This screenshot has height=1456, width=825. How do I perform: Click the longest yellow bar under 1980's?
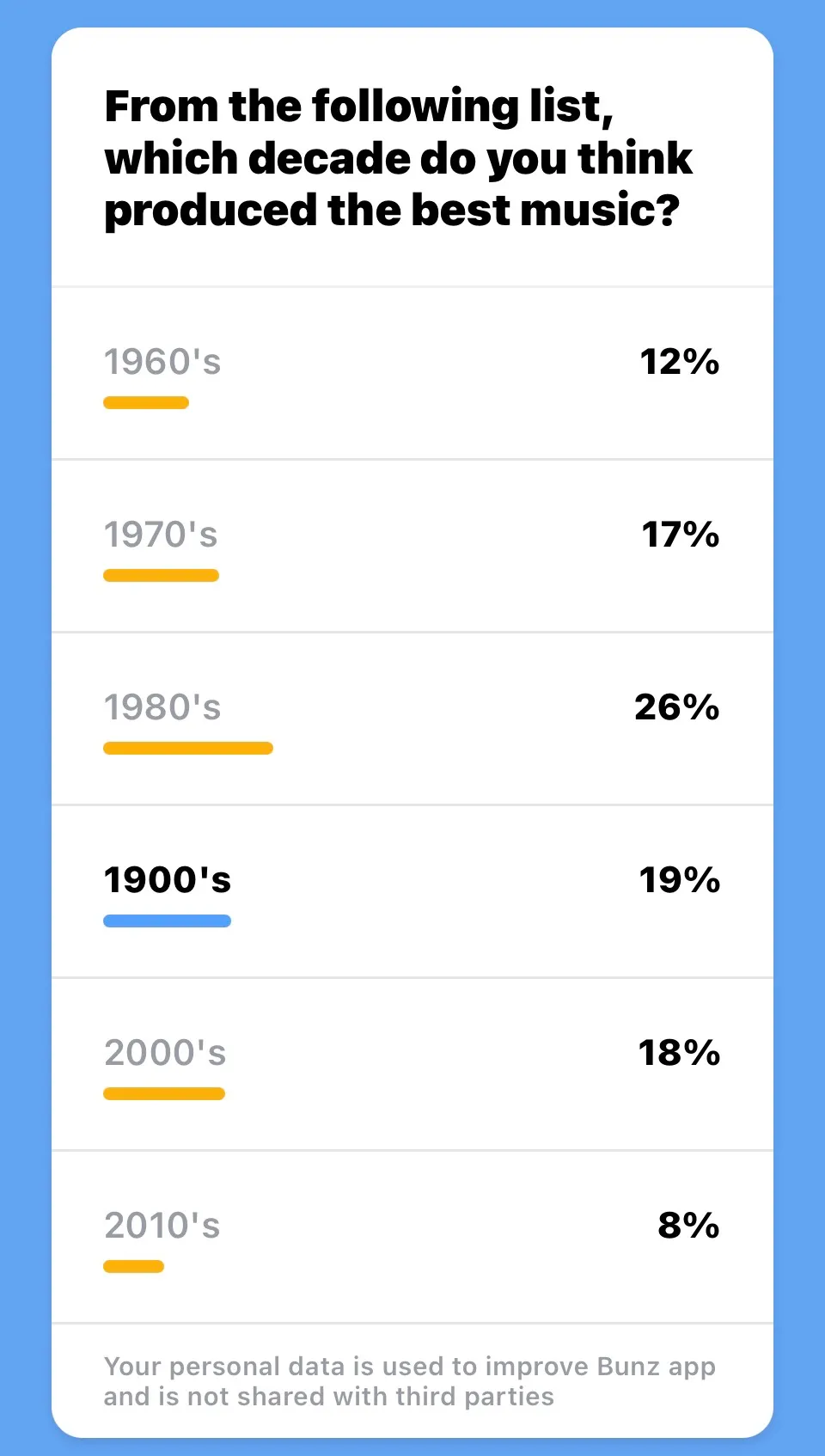188,749
